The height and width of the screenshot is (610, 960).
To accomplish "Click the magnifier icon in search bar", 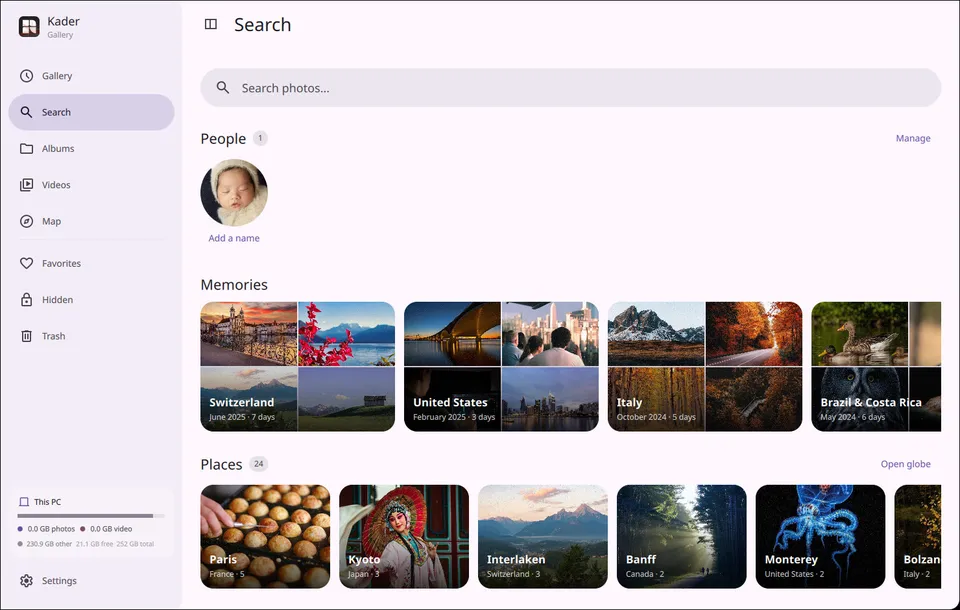I will (x=223, y=88).
